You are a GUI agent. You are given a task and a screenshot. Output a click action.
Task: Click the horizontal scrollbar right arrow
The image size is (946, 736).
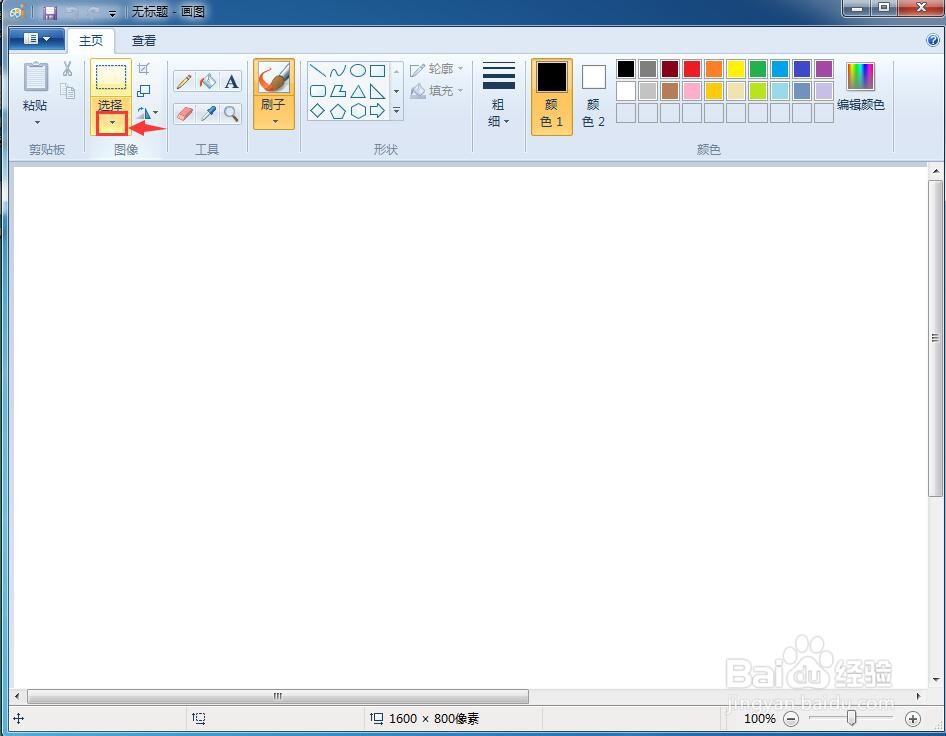click(x=919, y=696)
